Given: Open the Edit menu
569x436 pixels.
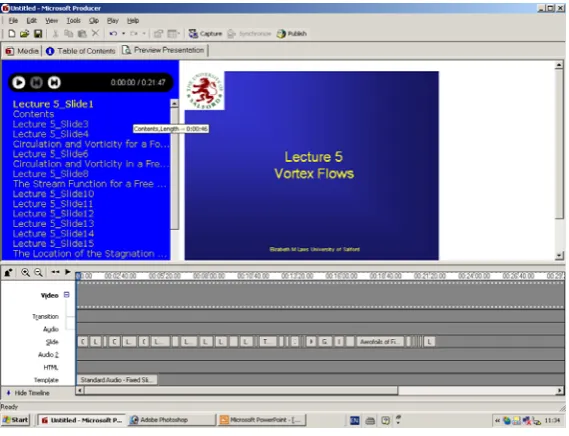Looking at the screenshot, I should (x=32, y=21).
